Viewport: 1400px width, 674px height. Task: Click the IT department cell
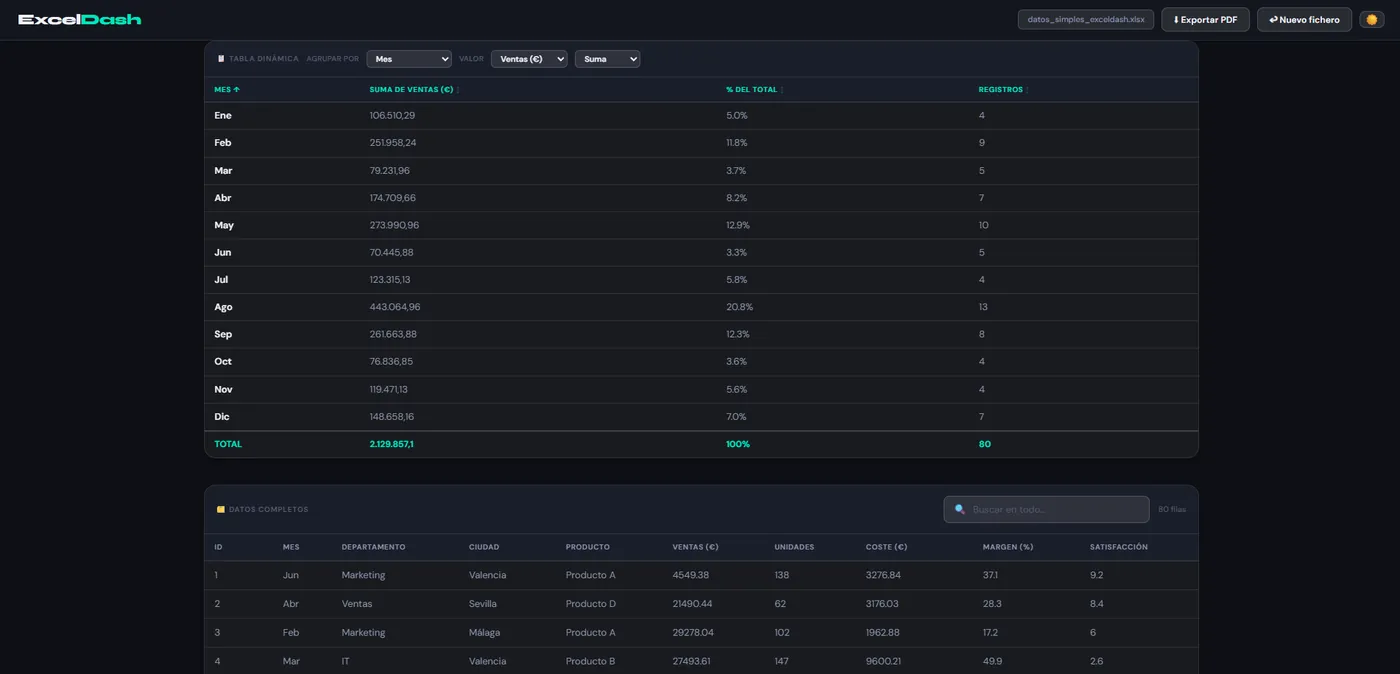tap(345, 661)
